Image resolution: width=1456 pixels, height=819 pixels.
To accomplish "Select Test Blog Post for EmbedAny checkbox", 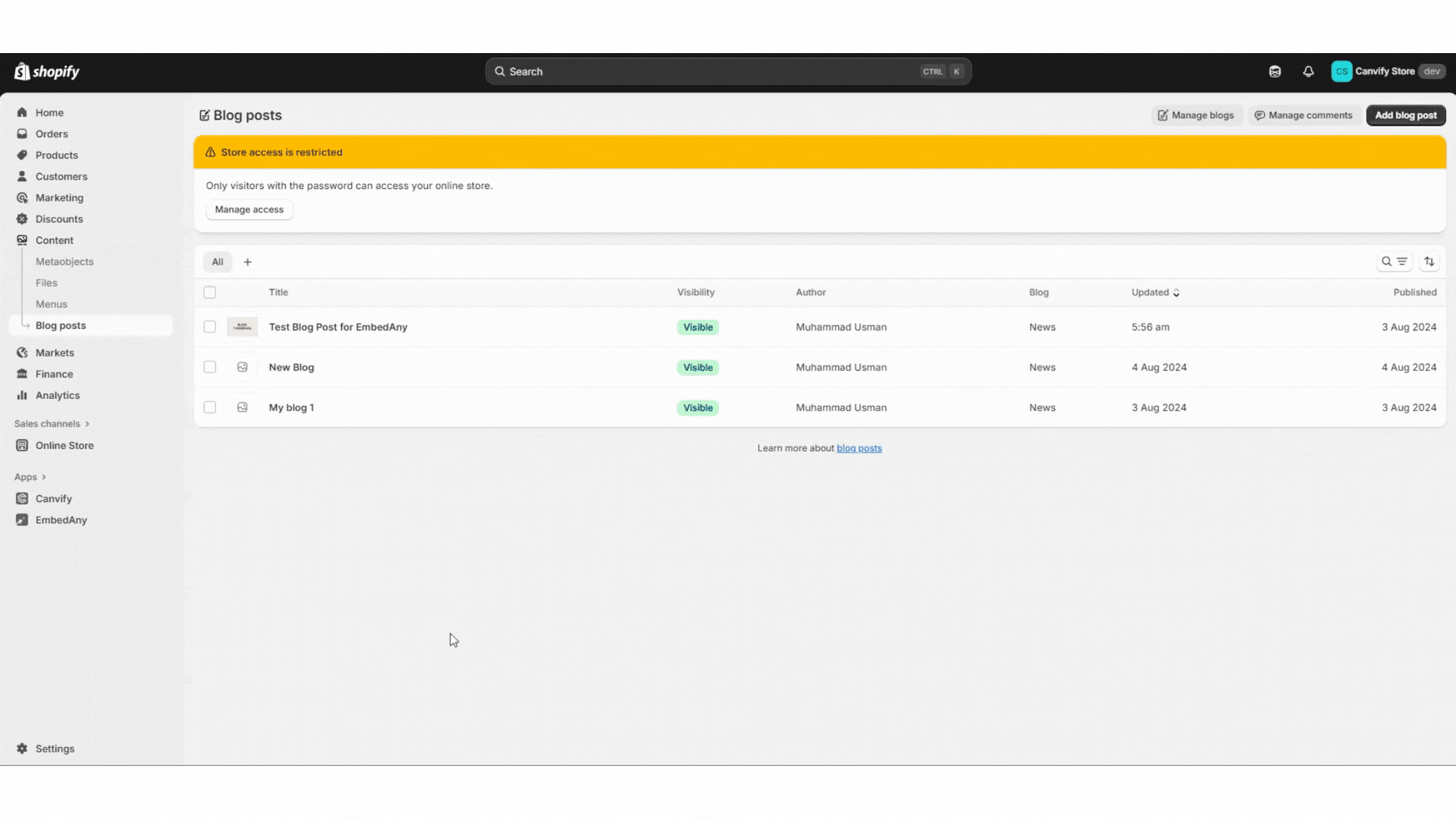I will 210,327.
